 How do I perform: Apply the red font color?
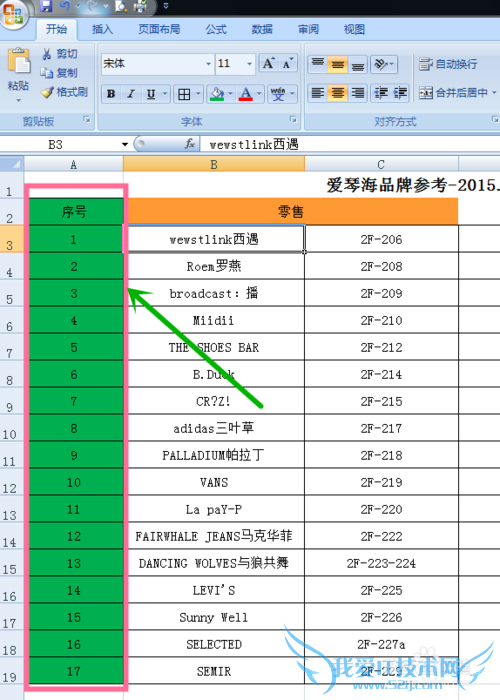point(246,94)
